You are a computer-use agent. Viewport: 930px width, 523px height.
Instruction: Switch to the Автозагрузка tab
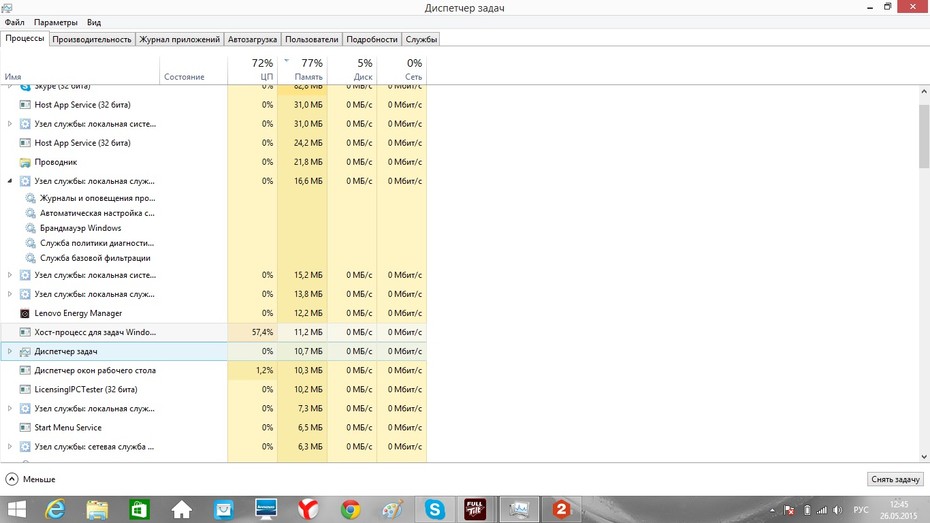(253, 39)
